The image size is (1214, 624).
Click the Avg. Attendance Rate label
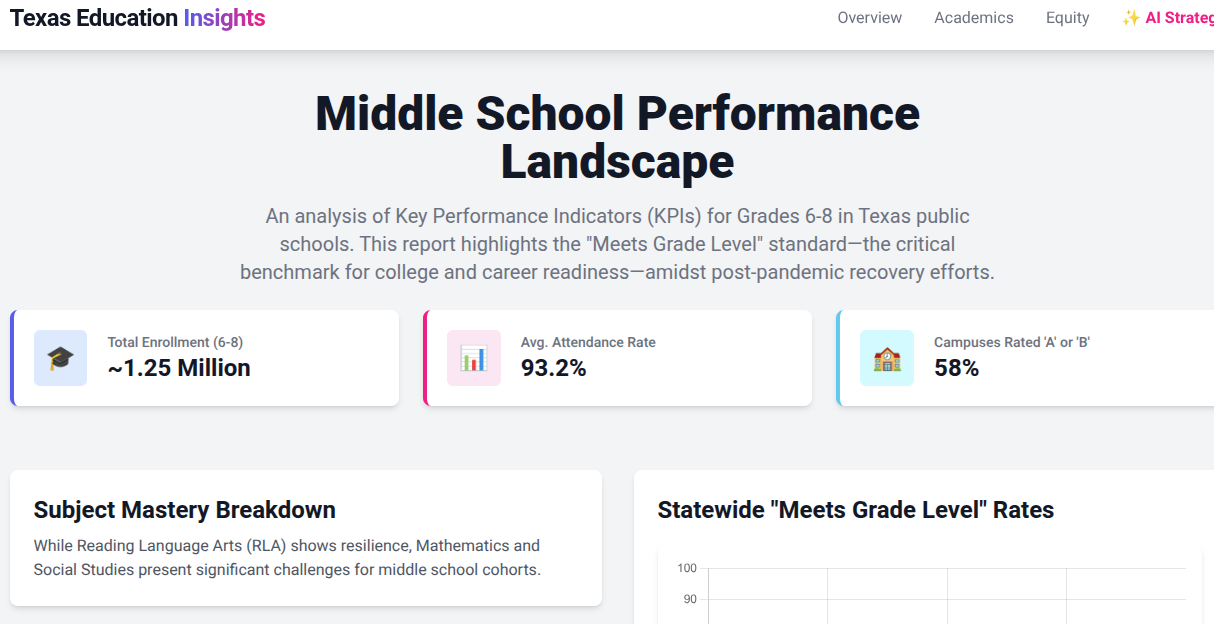click(x=588, y=342)
